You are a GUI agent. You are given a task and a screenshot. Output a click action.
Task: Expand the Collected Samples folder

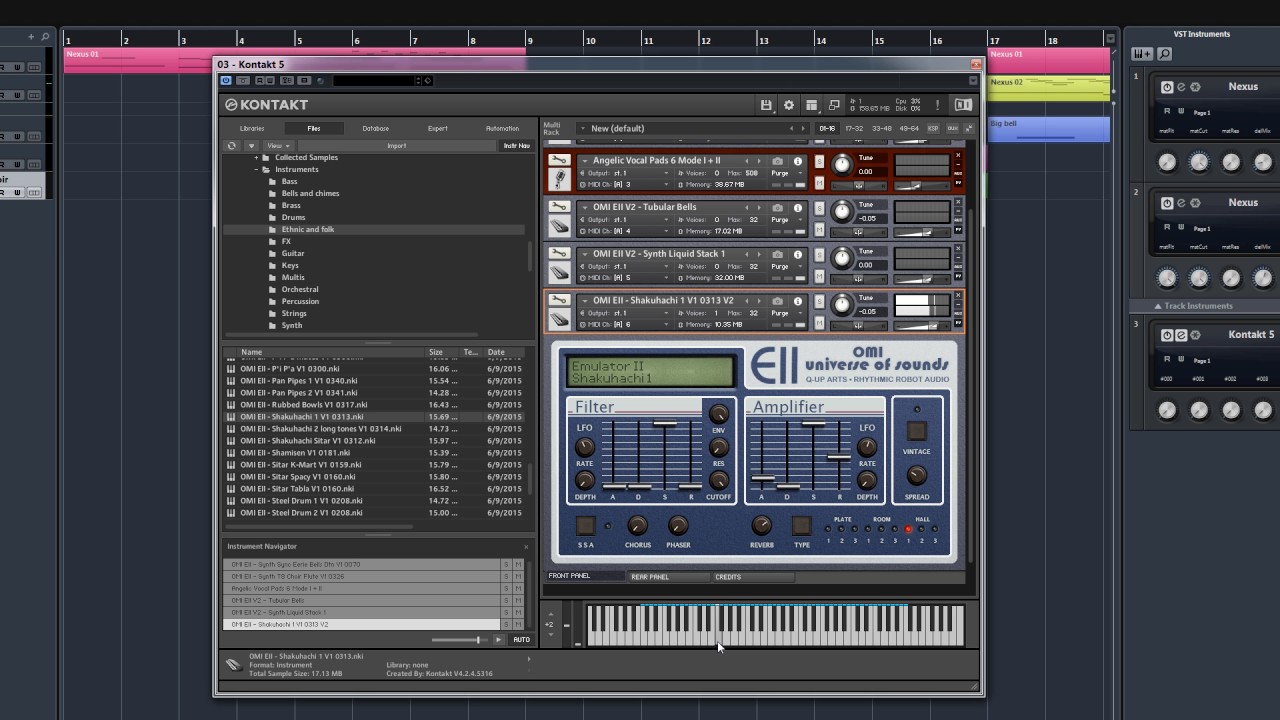point(256,158)
